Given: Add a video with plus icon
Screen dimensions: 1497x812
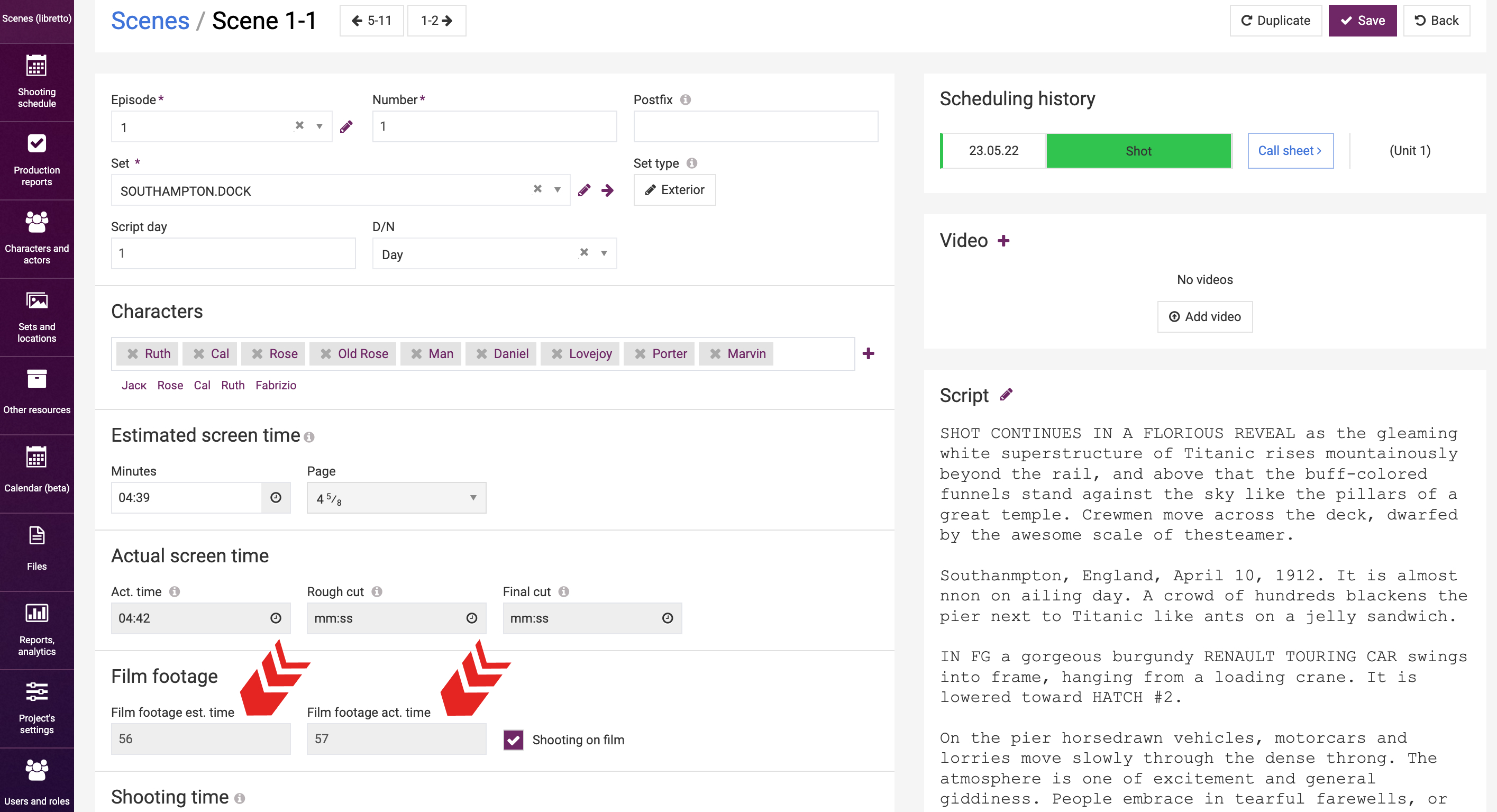Looking at the screenshot, I should pos(1003,241).
